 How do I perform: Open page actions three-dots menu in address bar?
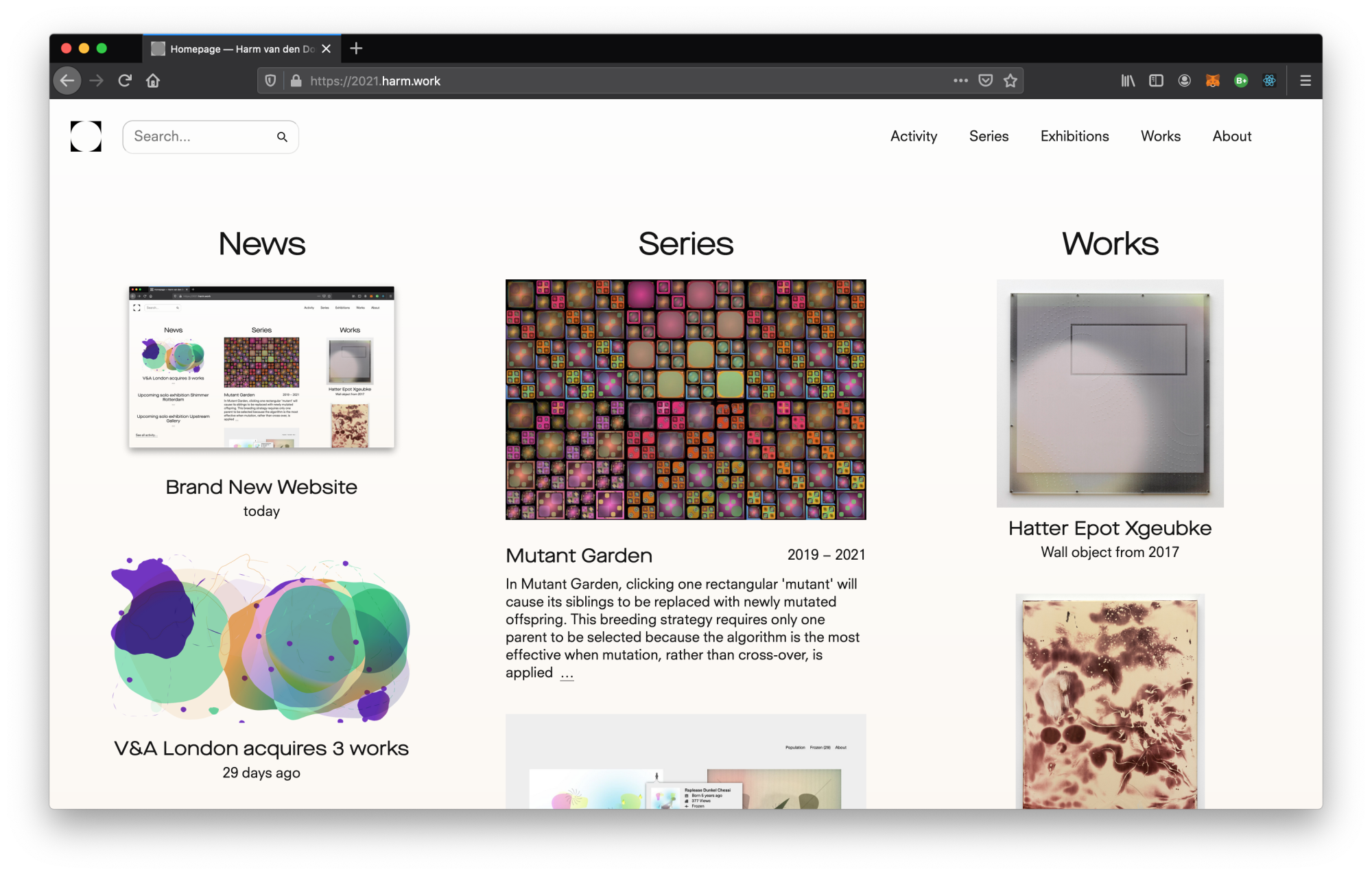coord(960,81)
